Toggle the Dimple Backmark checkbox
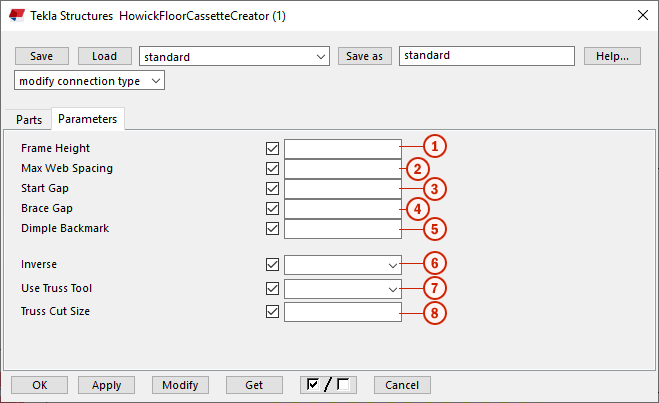The height and width of the screenshot is (403, 659). [x=272, y=229]
